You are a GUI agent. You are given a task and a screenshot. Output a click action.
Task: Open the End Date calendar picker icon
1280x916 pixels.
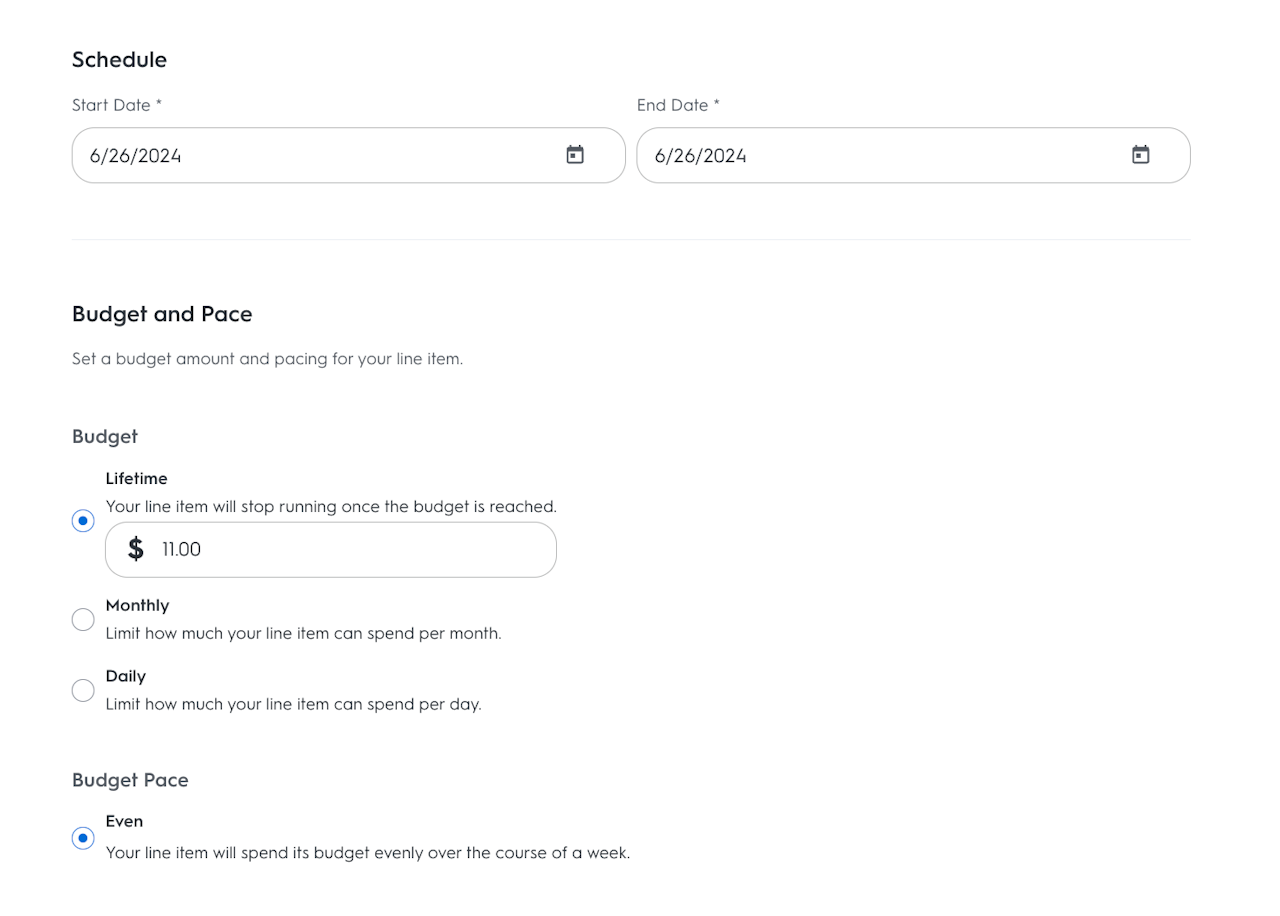pyautogui.click(x=1140, y=155)
